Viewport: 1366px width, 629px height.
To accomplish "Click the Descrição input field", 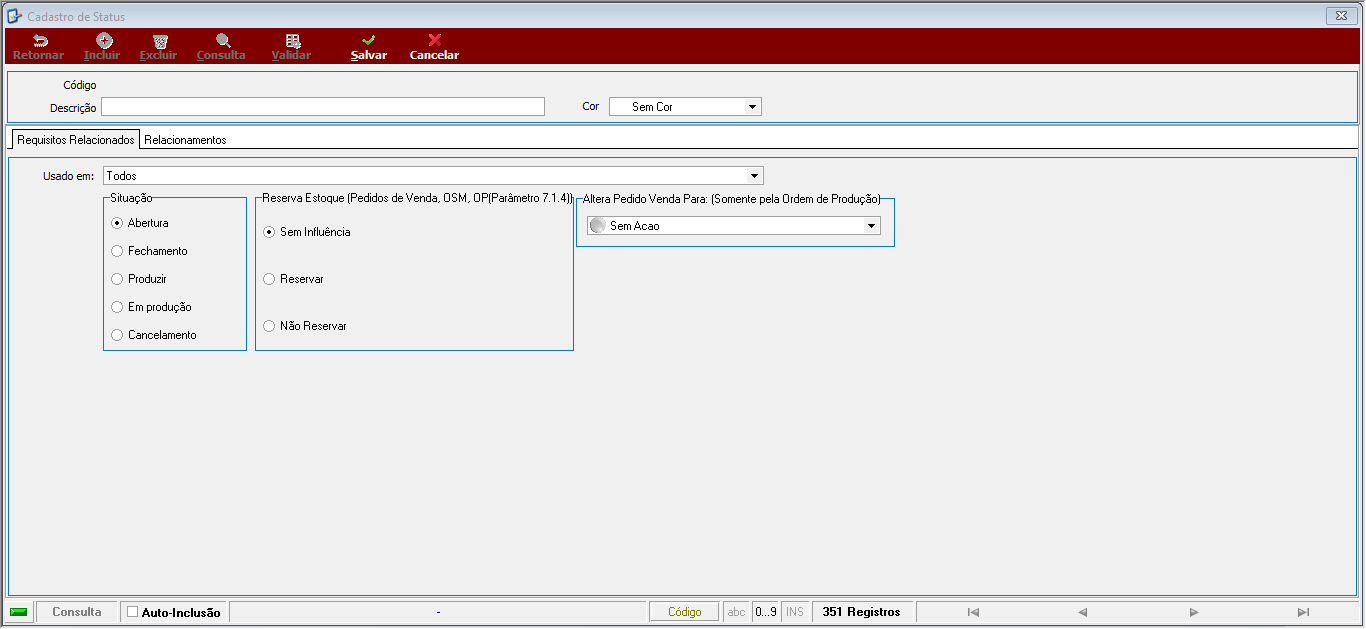I will (323, 106).
